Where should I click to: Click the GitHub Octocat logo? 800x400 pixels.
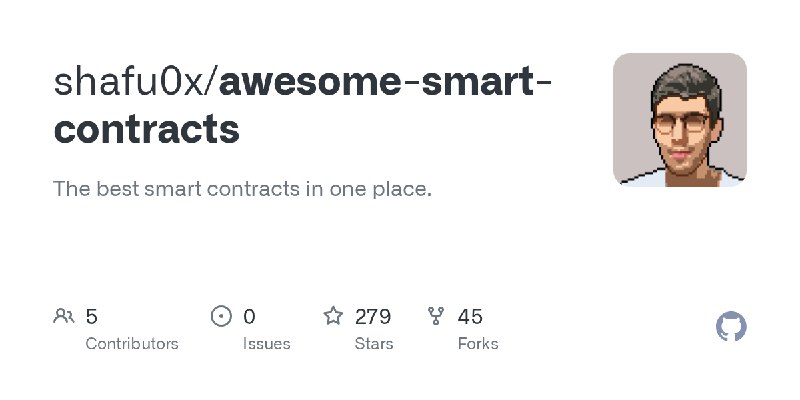pyautogui.click(x=732, y=327)
